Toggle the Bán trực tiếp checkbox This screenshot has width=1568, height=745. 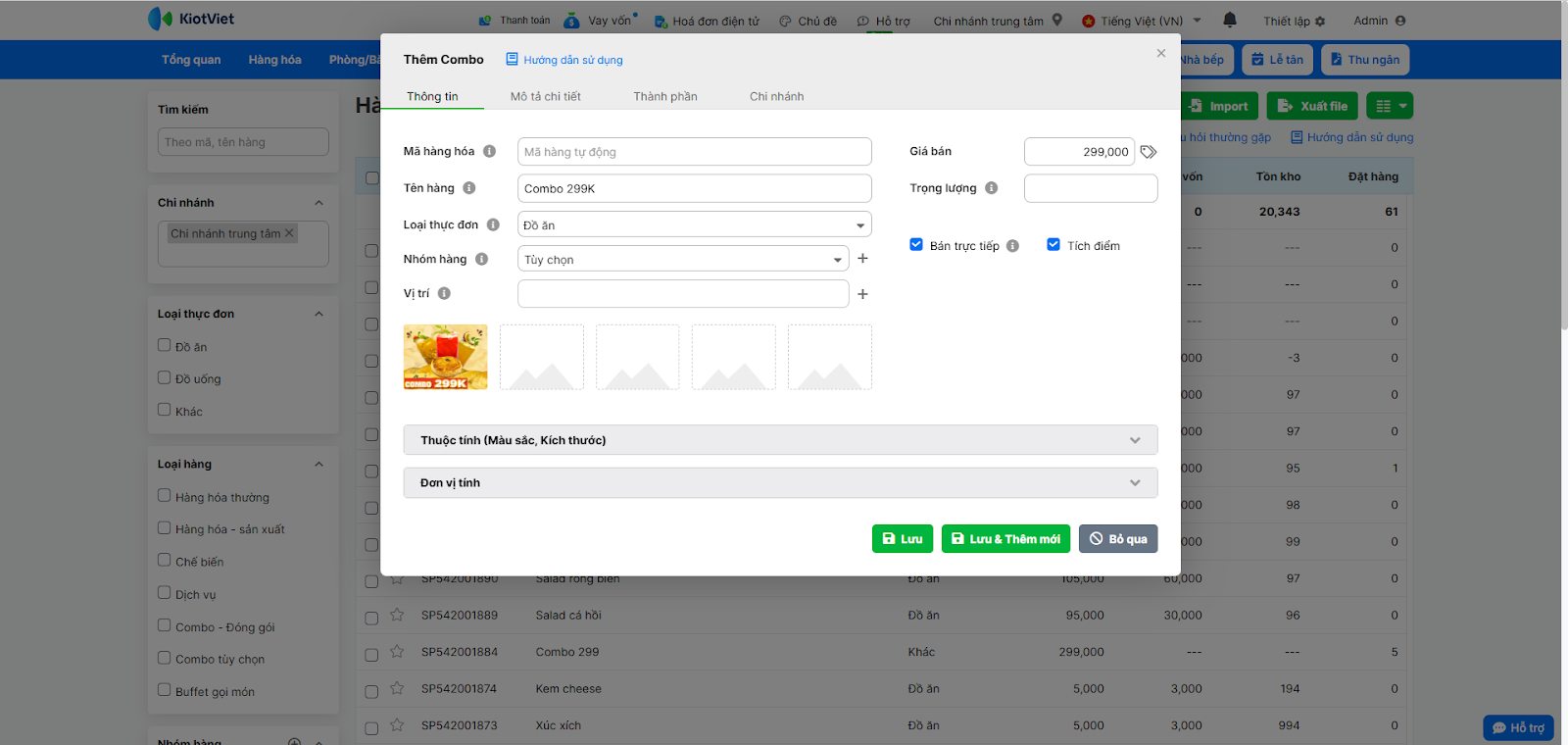[x=916, y=245]
